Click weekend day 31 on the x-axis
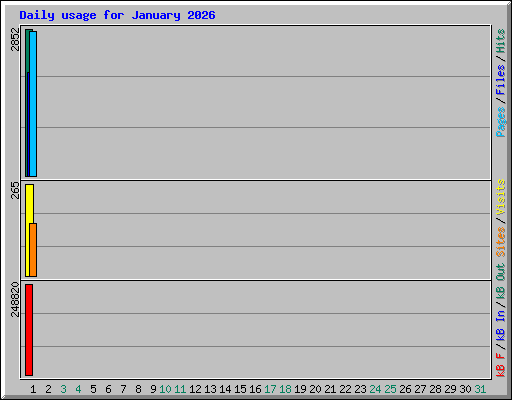 tap(480, 389)
